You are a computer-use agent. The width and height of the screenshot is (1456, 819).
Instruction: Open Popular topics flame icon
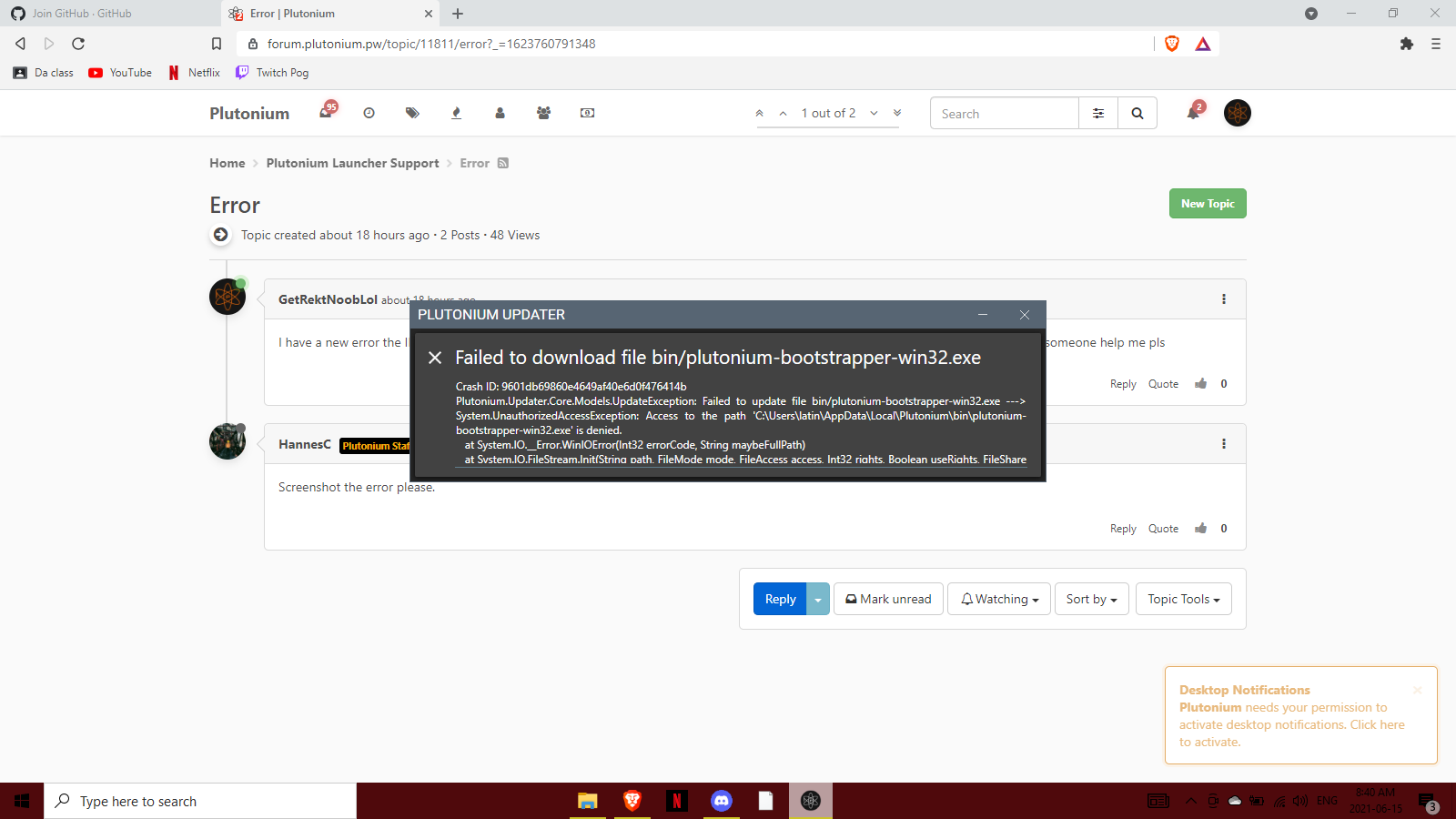pos(456,113)
